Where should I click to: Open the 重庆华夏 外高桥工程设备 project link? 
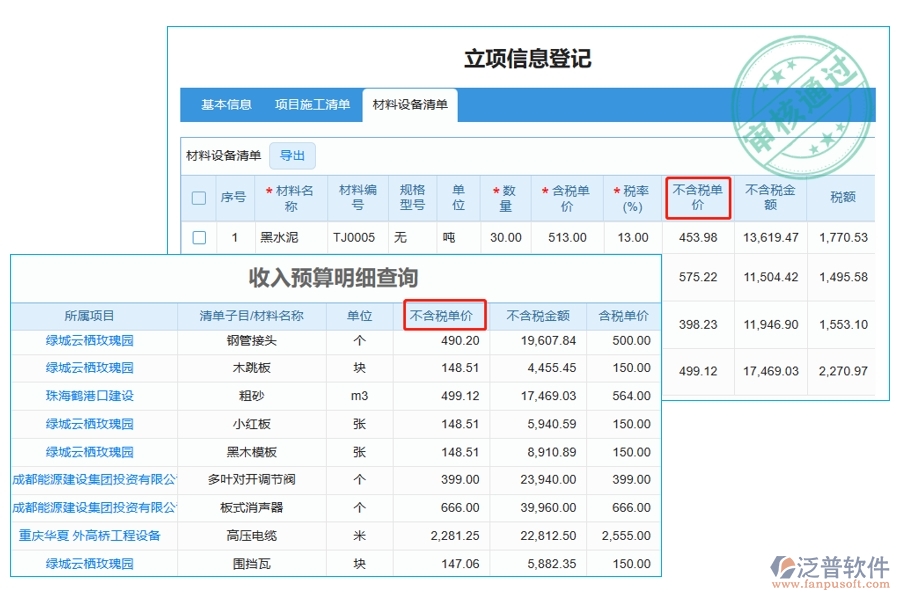click(90, 535)
